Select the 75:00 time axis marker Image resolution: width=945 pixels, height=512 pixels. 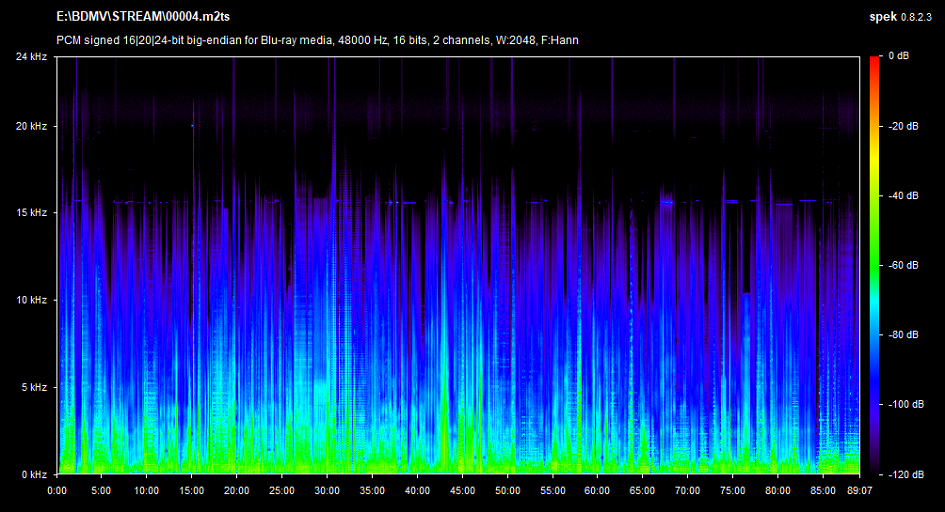tap(732, 491)
